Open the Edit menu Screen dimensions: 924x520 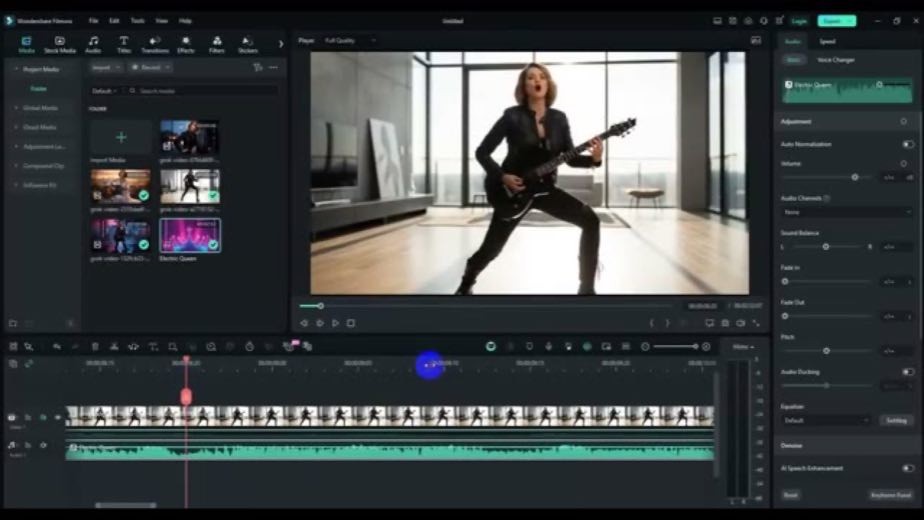[x=114, y=21]
